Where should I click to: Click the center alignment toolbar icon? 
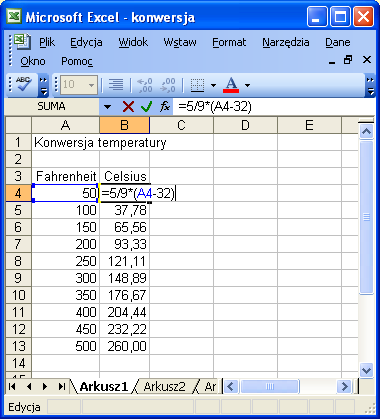[116, 85]
